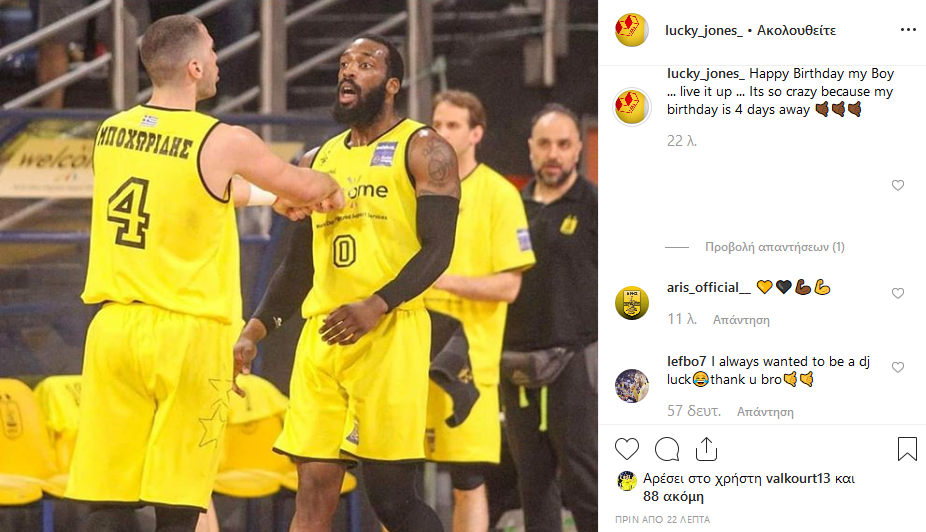The height and width of the screenshot is (532, 926).
Task: Open the comment bubble icon
Action: point(667,449)
